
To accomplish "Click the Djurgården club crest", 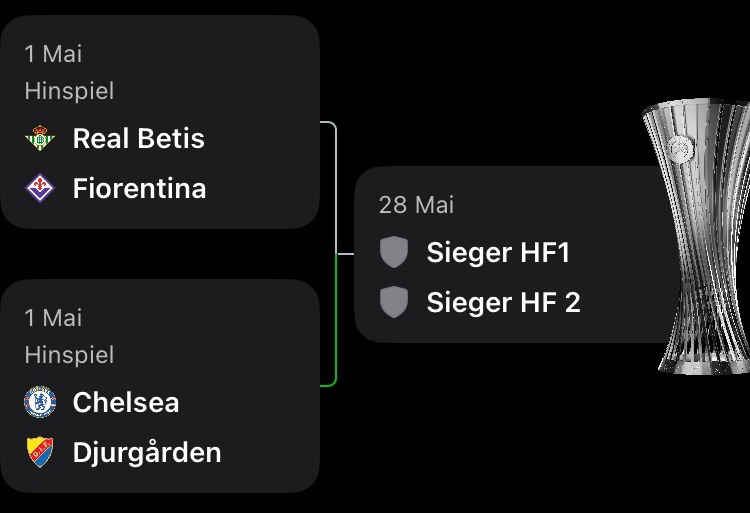I will click(x=40, y=452).
